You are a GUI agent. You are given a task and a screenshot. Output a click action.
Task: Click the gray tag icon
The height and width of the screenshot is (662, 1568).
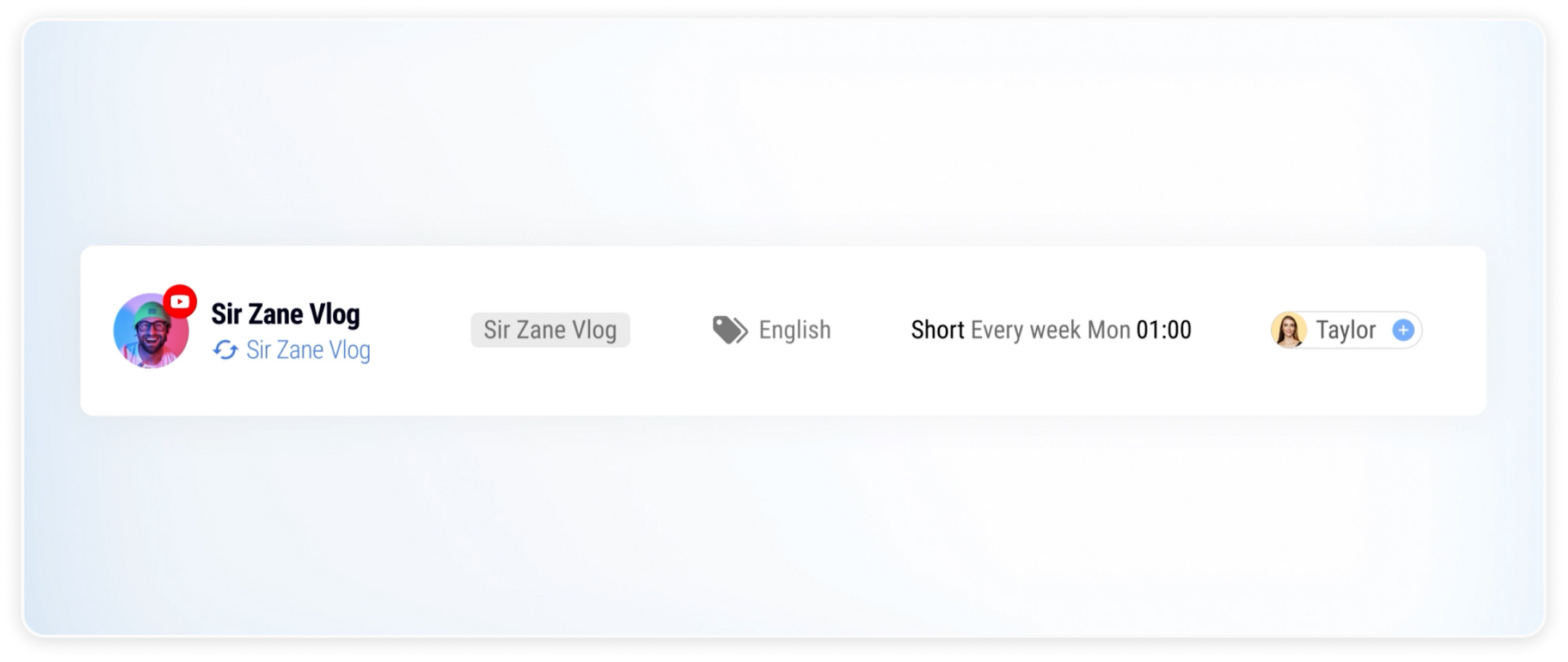[x=730, y=330]
